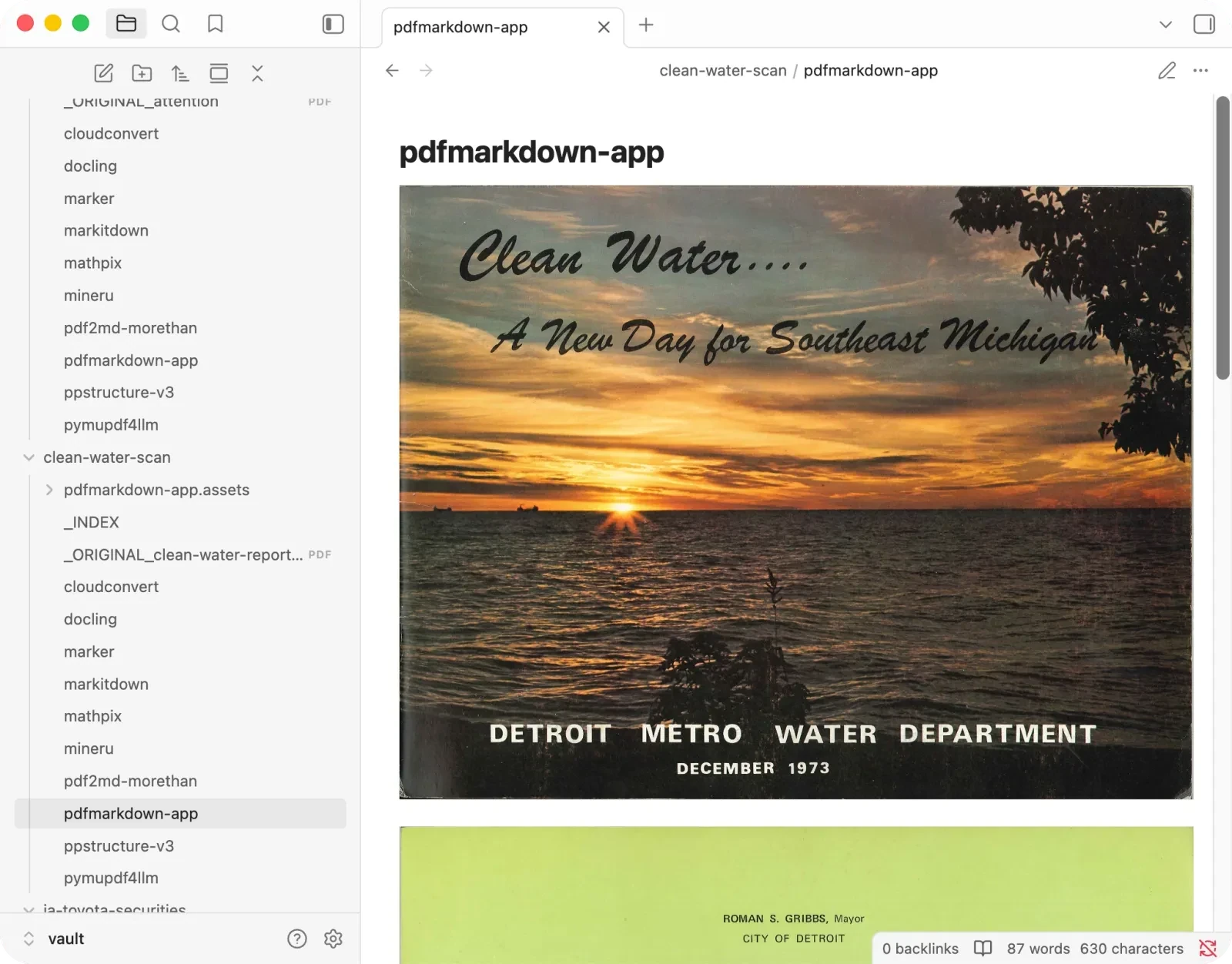Navigate forward in history
Screen dimensions: 1232x964
[426, 70]
